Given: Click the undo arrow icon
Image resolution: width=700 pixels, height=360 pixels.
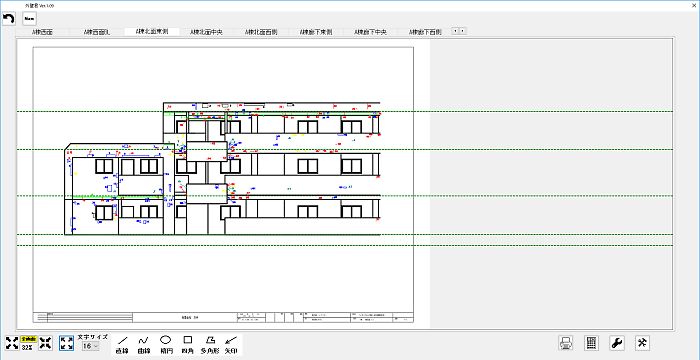Looking at the screenshot, I should [9, 19].
